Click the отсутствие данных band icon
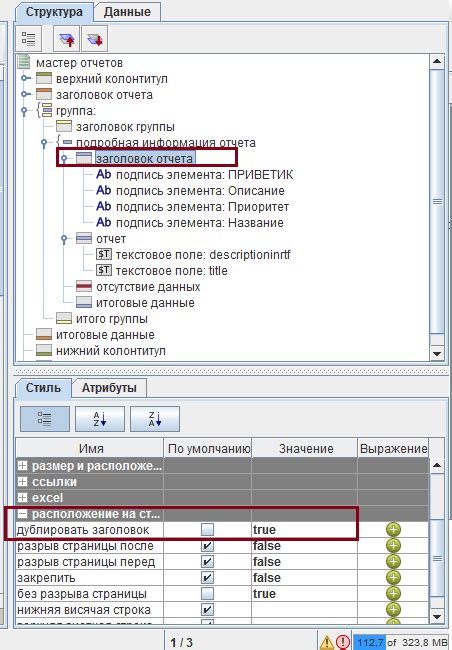This screenshot has height=650, width=452. point(84,286)
